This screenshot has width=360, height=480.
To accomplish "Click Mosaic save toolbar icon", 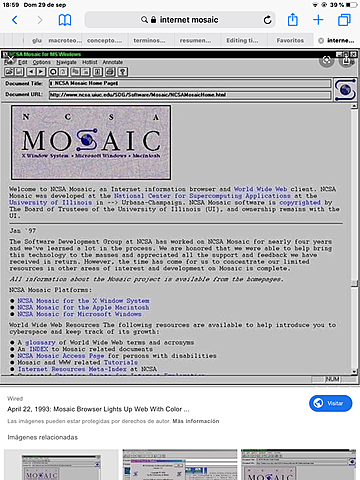I will coord(19,72).
